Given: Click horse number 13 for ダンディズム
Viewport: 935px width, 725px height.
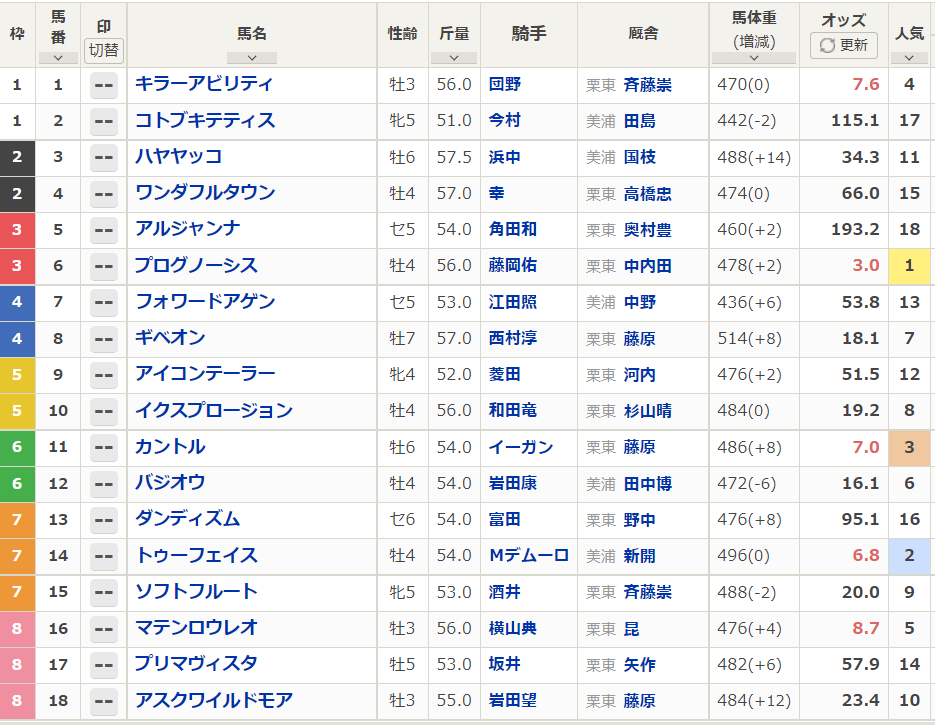Looking at the screenshot, I should pos(58,520).
